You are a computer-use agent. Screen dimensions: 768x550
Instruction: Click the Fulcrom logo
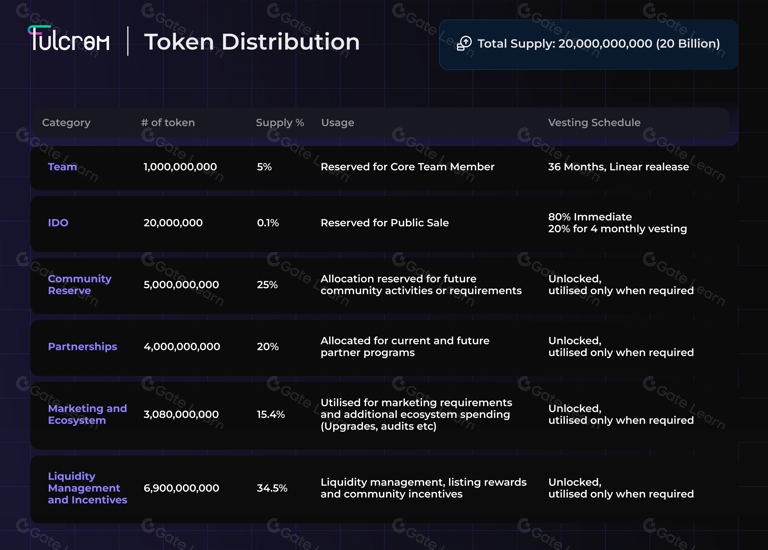point(69,39)
